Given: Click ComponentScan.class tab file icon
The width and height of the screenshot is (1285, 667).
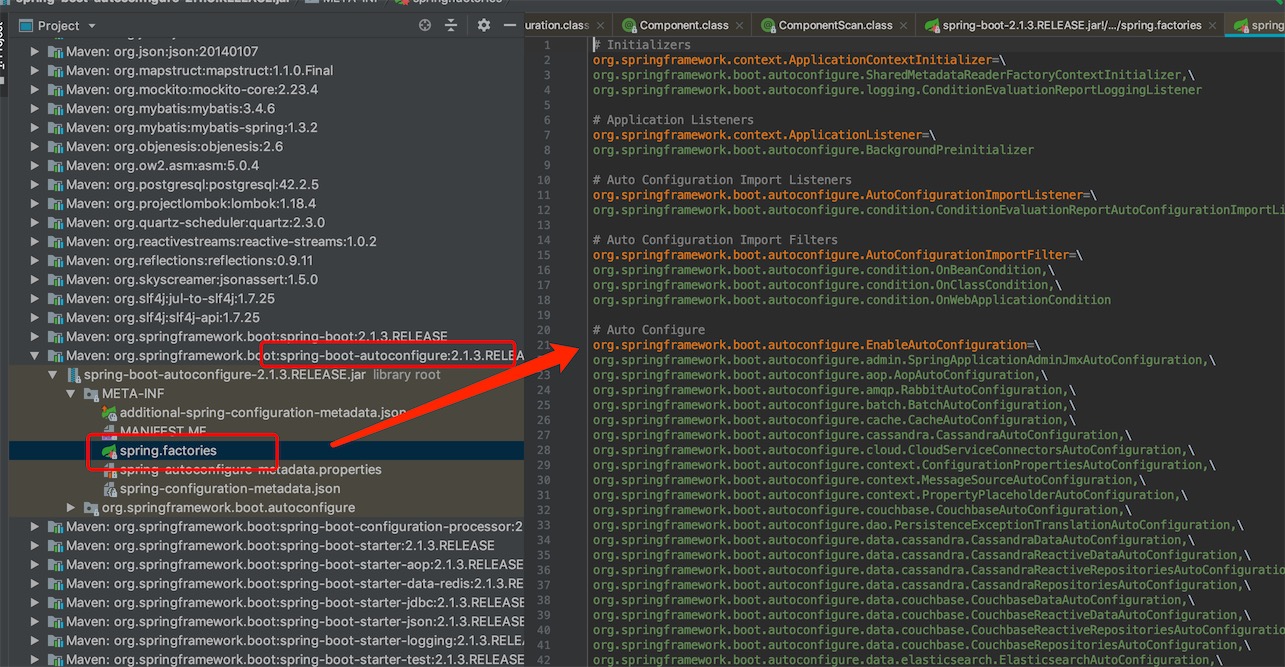Looking at the screenshot, I should pos(768,25).
